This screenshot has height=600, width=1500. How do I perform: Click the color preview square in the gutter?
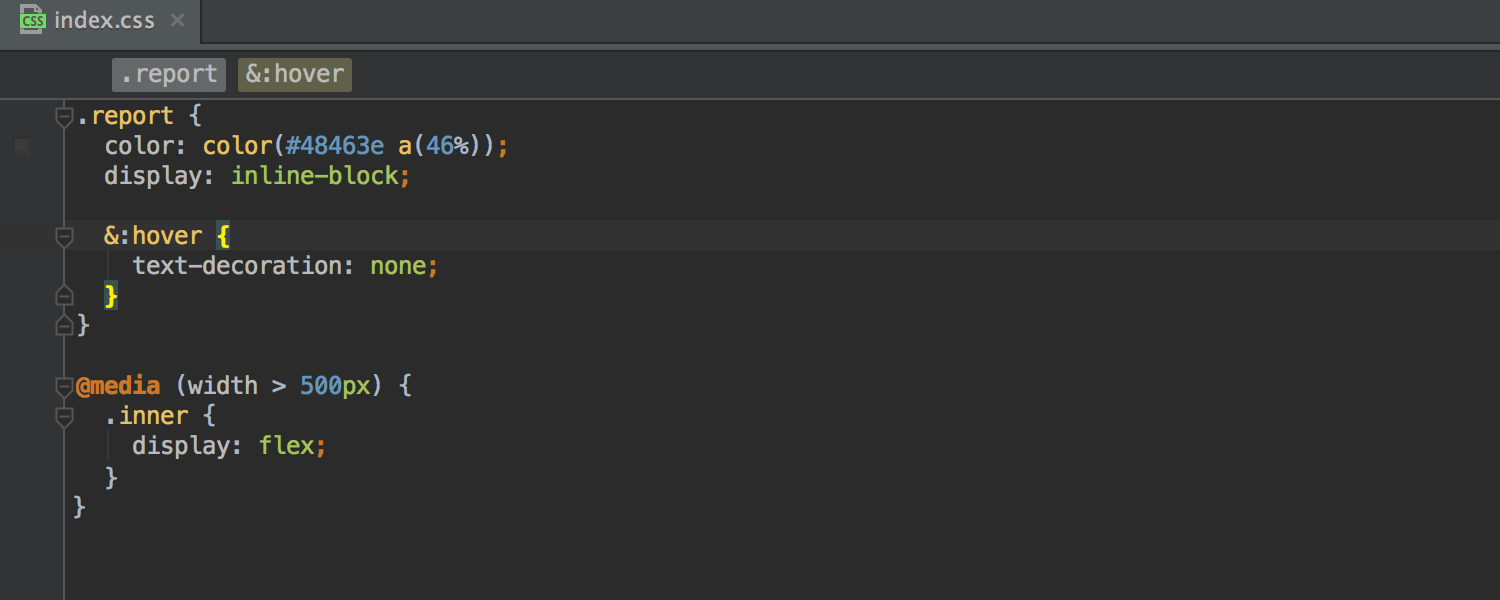click(21, 145)
